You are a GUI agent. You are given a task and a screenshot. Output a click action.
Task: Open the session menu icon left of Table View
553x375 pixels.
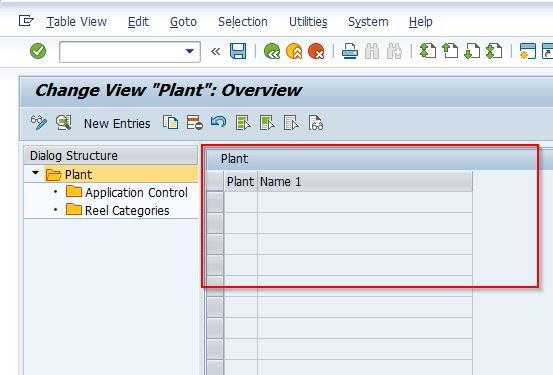[x=26, y=21]
